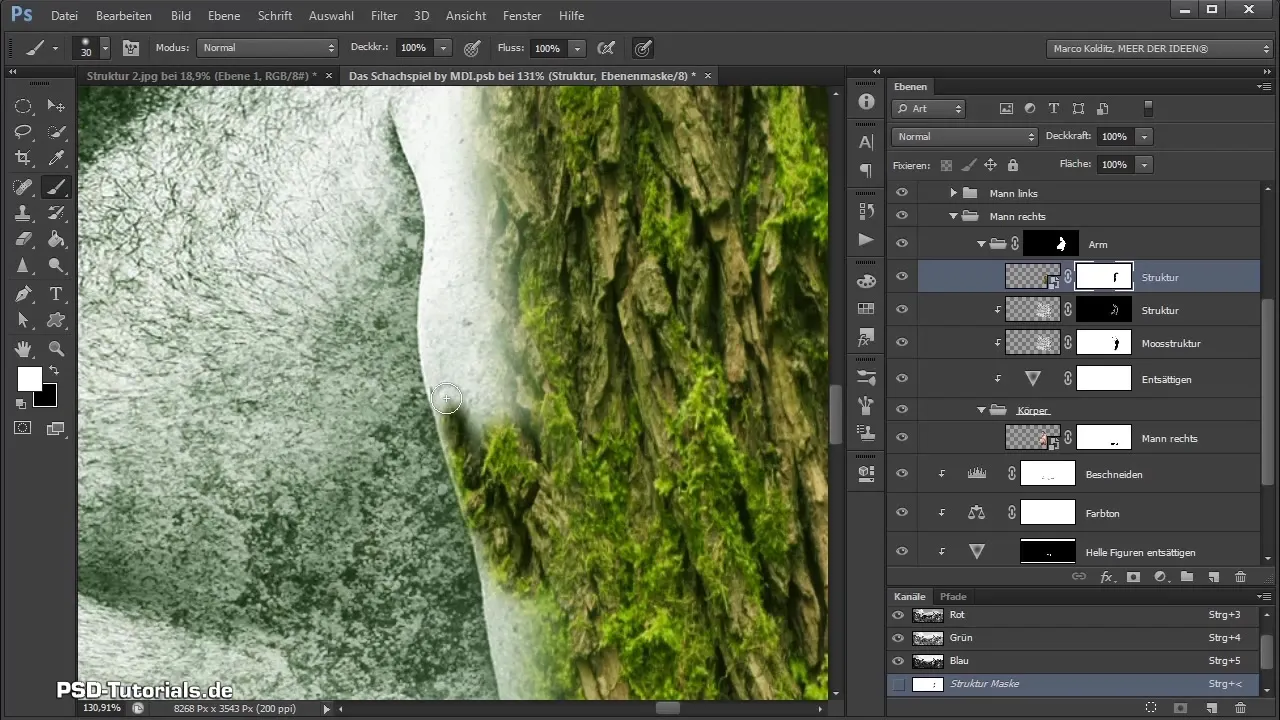Hide the Mann links group

[x=902, y=193]
